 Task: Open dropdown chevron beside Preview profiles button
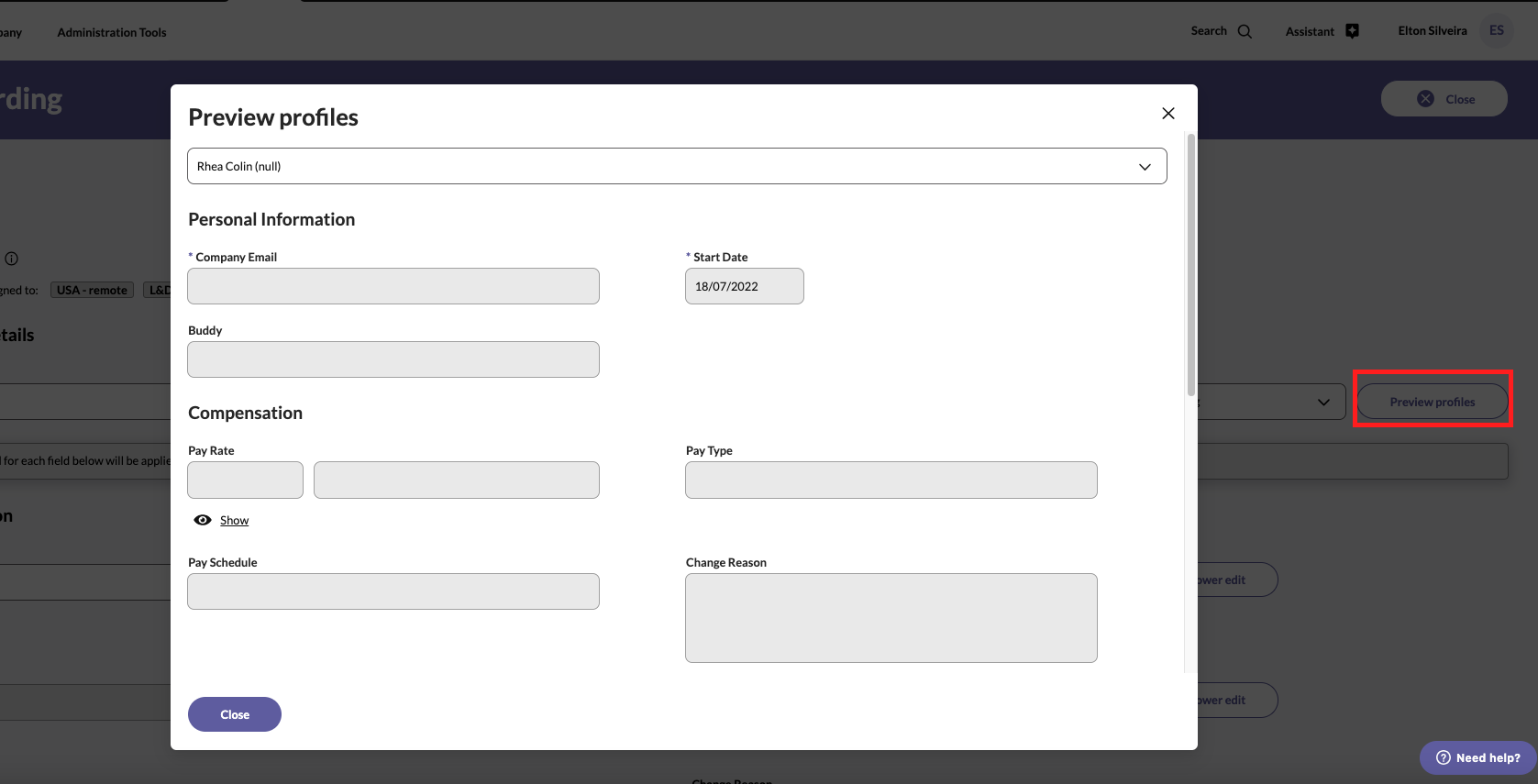click(1323, 402)
